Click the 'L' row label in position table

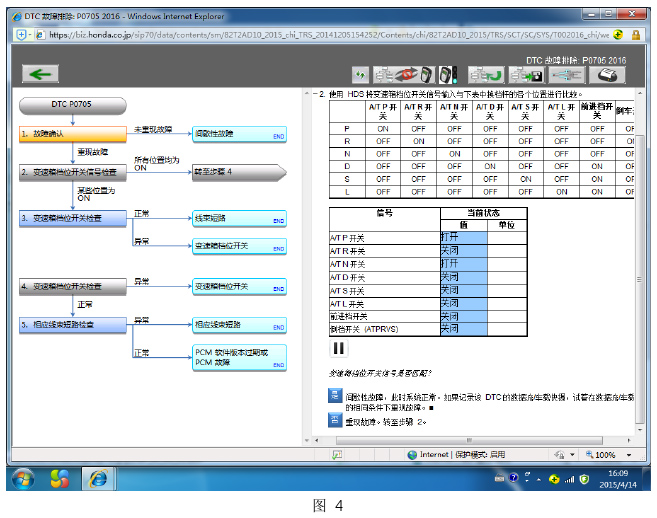coord(347,192)
